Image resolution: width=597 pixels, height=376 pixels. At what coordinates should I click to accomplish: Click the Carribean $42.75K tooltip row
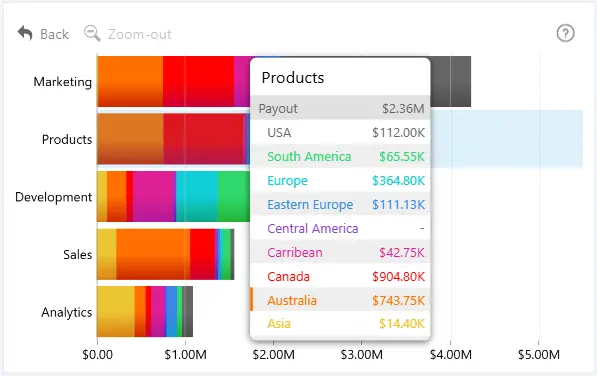tap(340, 252)
